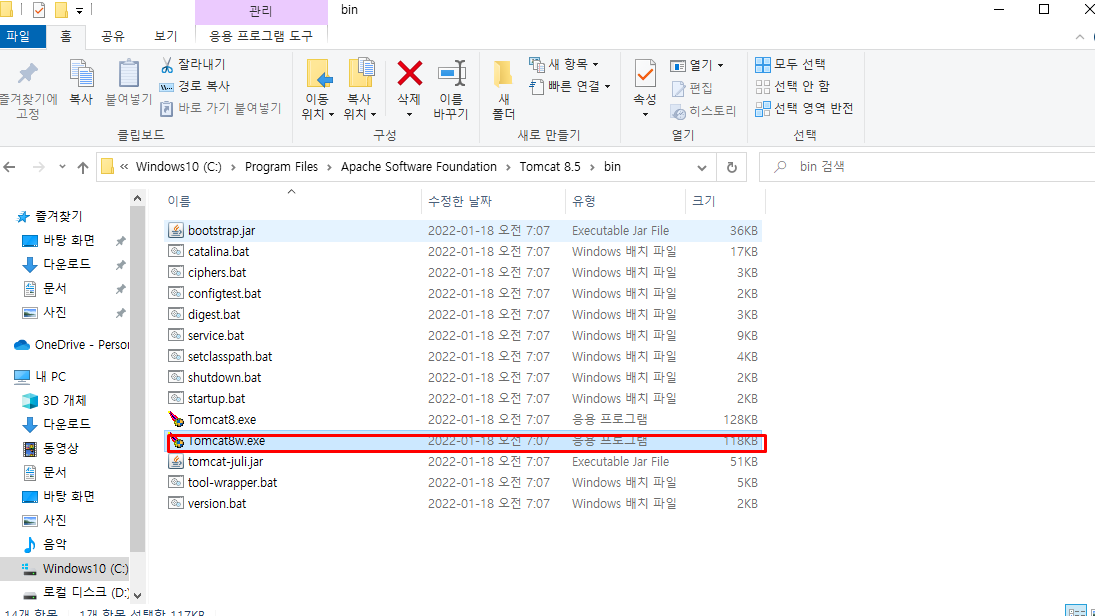Image resolution: width=1095 pixels, height=616 pixels.
Task: Collapse the ribbon with the chevron
Action: tap(1080, 37)
